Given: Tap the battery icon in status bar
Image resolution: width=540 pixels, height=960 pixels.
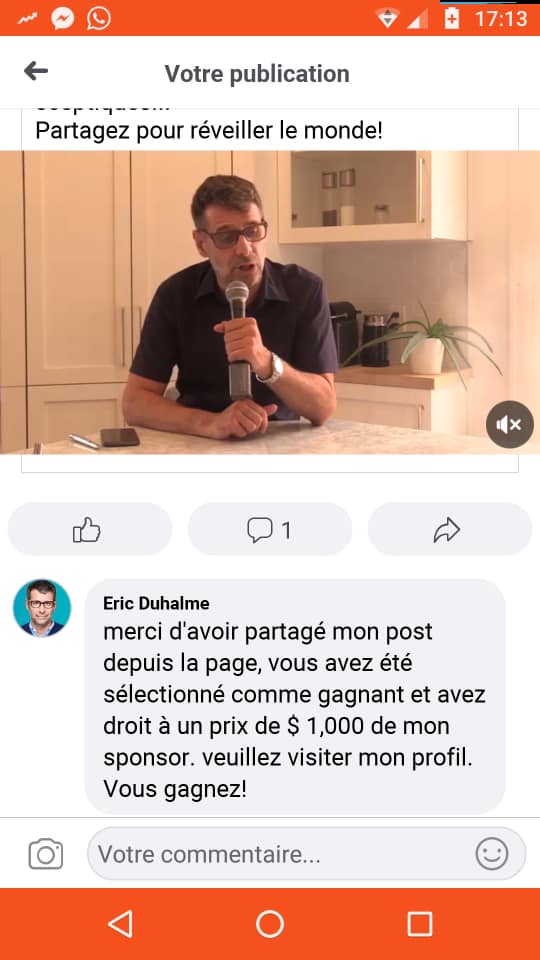Looking at the screenshot, I should coord(451,18).
